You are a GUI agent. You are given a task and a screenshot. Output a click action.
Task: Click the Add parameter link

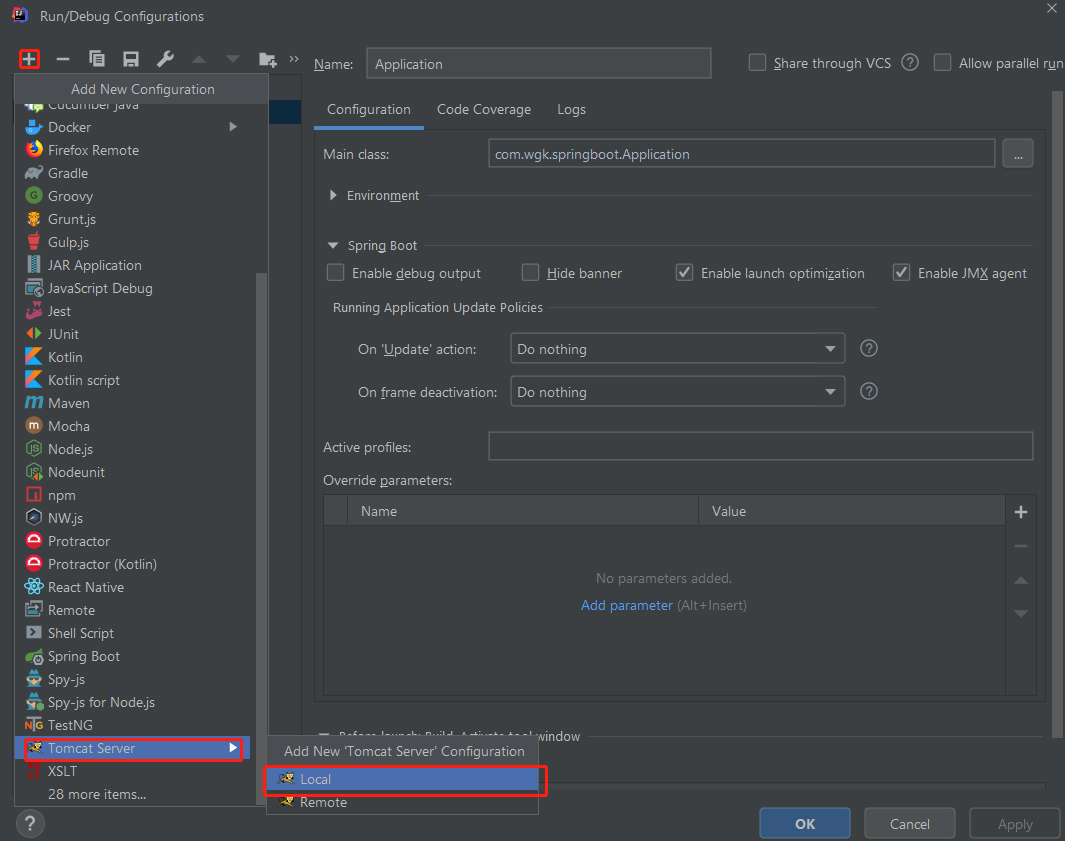[626, 605]
